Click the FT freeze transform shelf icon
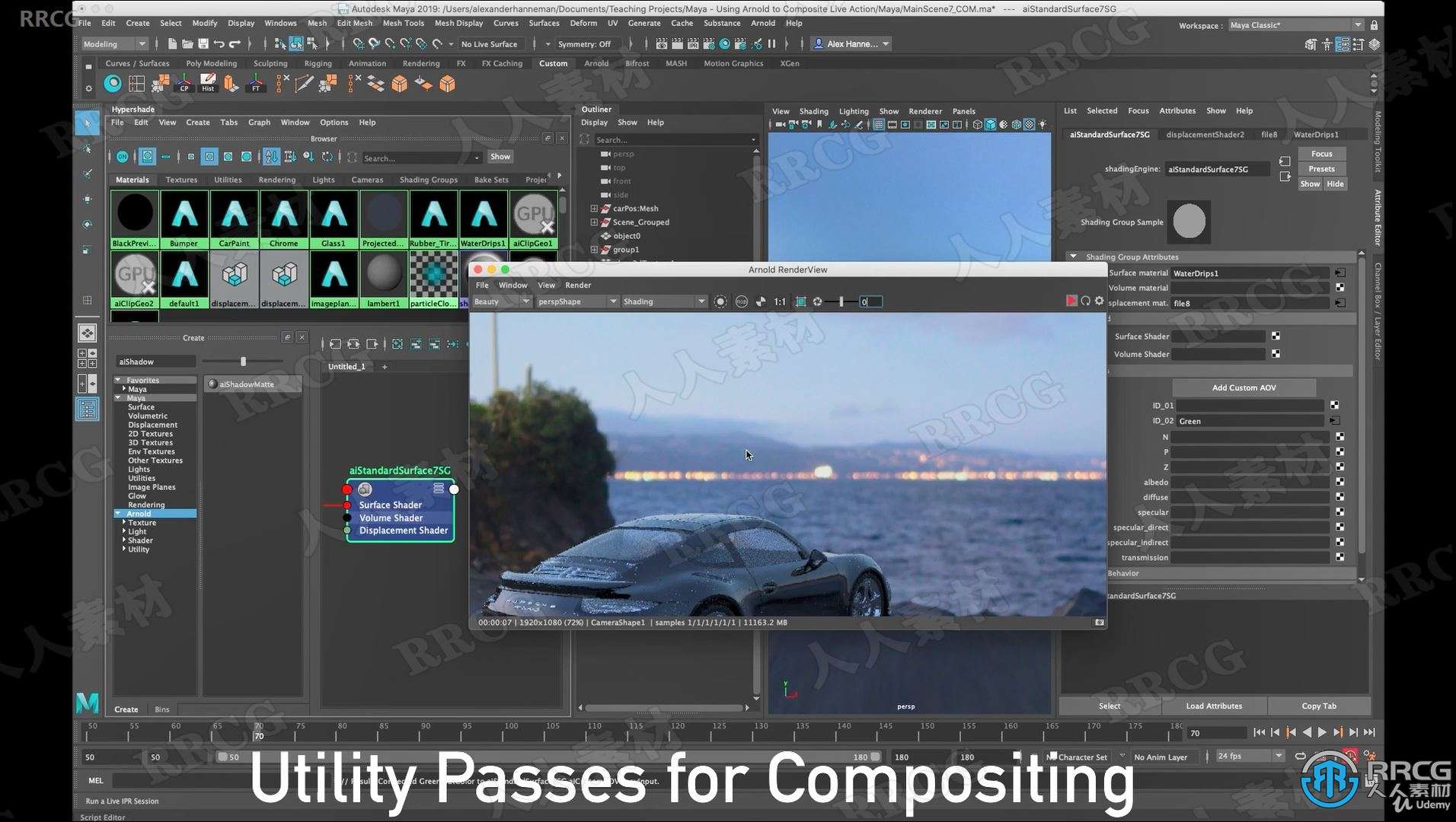Image resolution: width=1456 pixels, height=822 pixels. (x=256, y=84)
